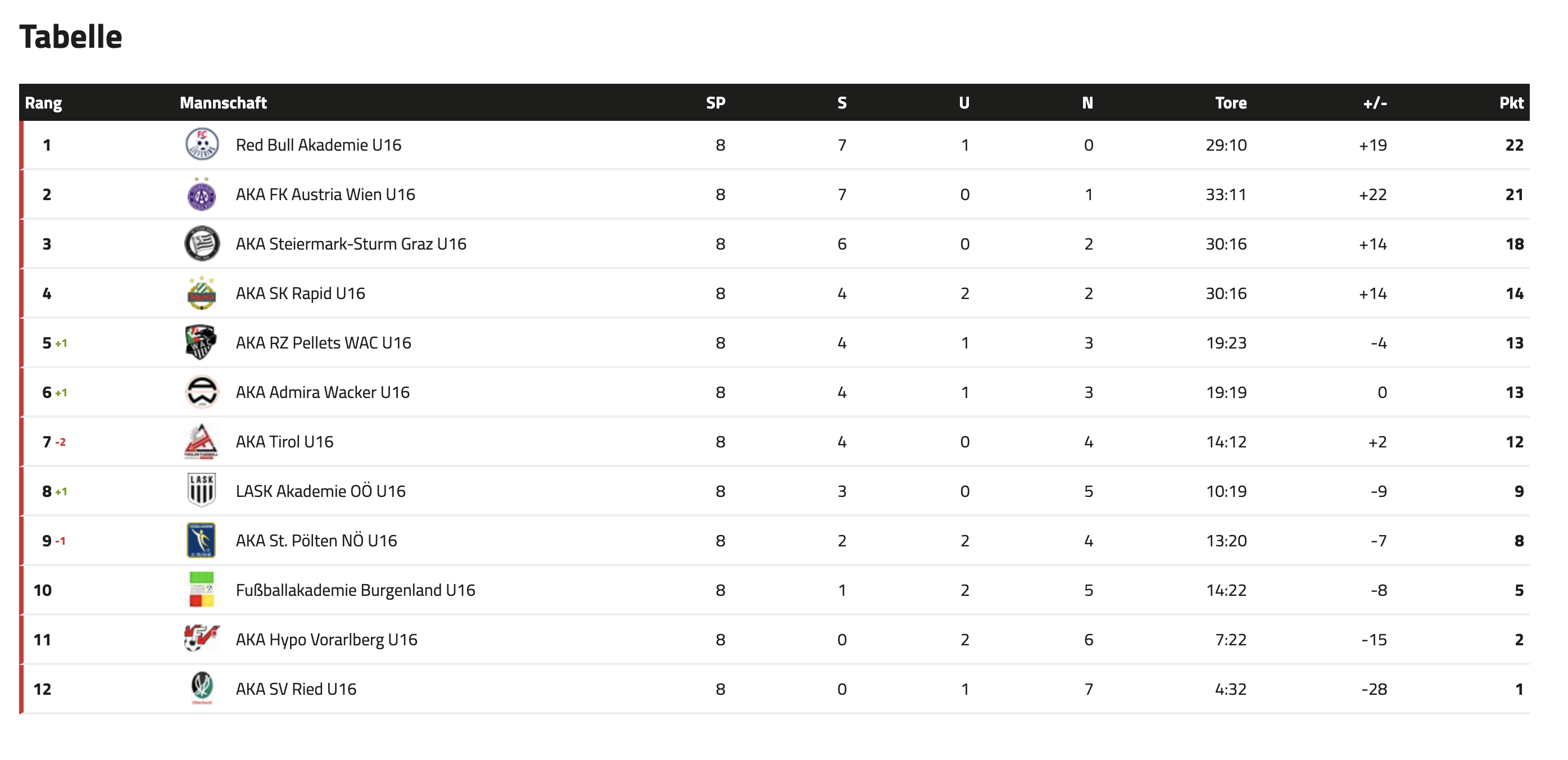The image size is (1568, 760).
Task: Open the AKA Tirol U16 team link
Action: (x=284, y=441)
